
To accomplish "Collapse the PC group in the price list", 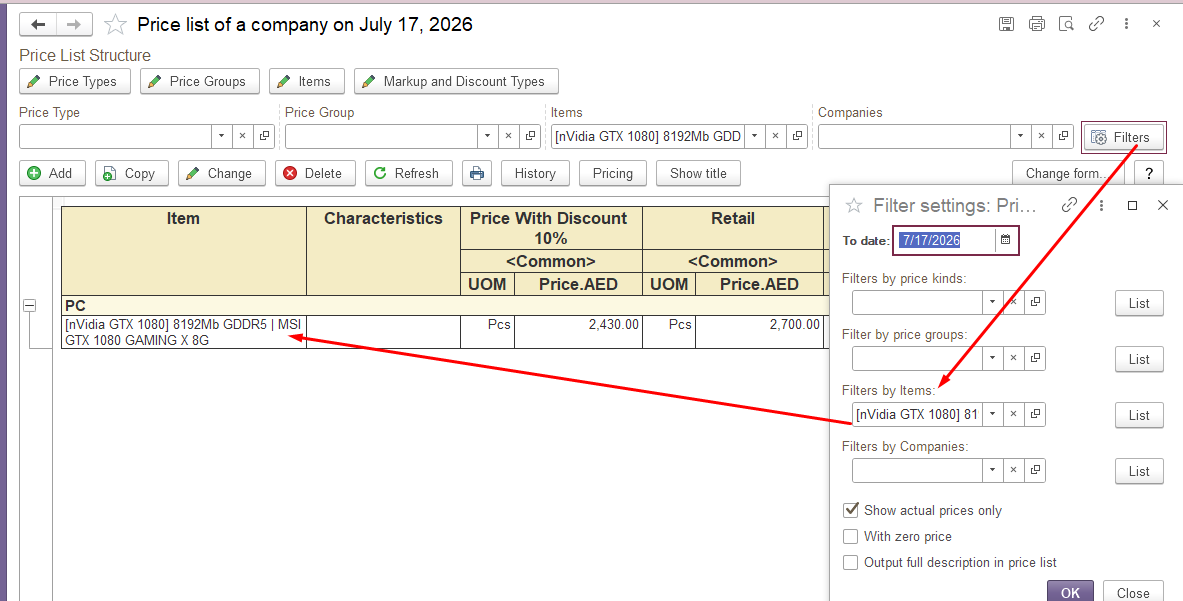I will [29, 305].
